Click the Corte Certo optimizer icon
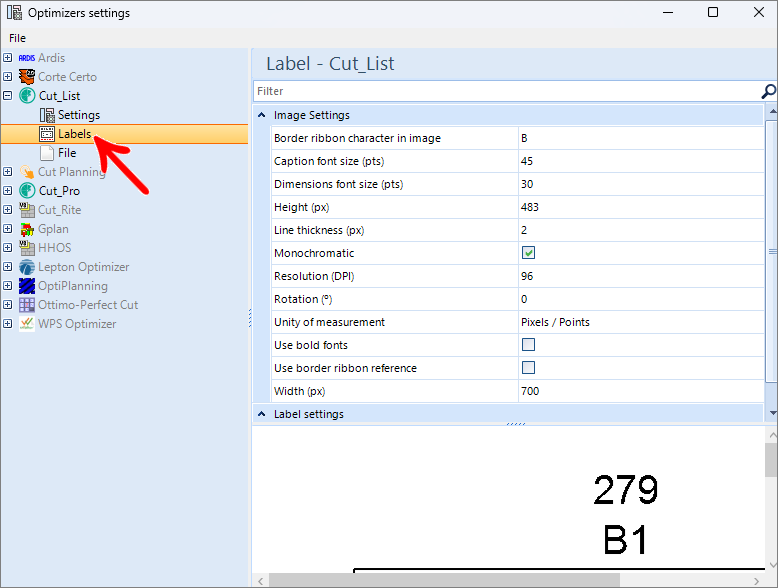778x588 pixels. (x=27, y=77)
